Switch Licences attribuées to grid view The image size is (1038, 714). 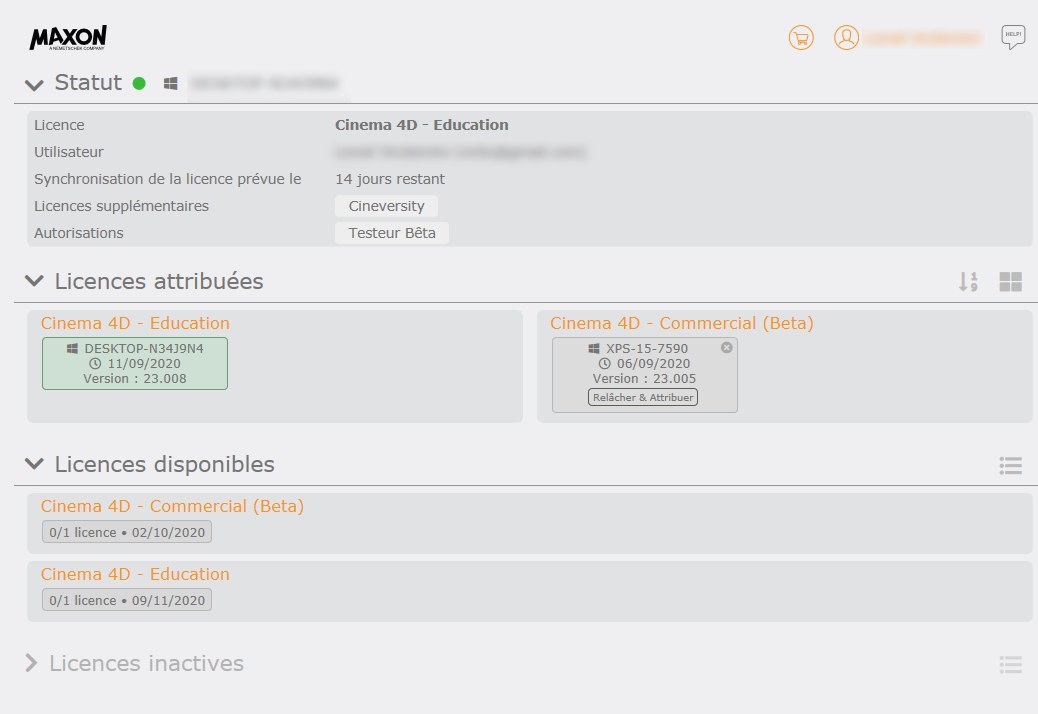(x=1010, y=282)
